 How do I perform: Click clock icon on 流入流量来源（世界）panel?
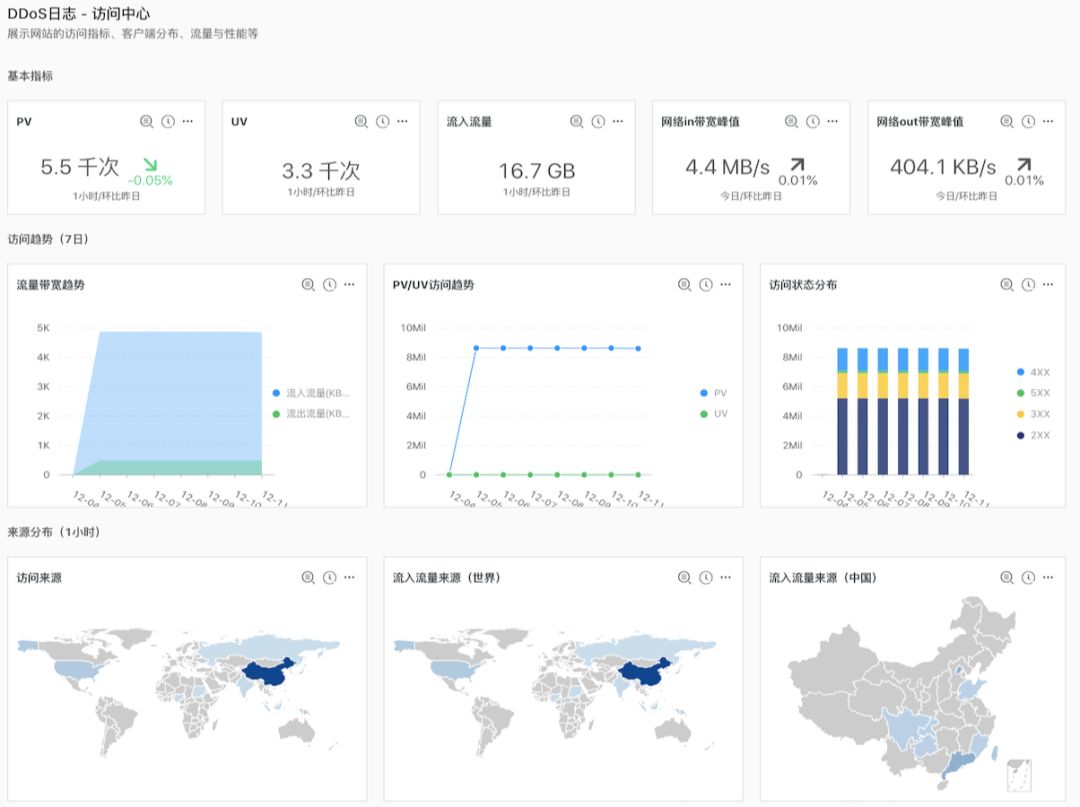706,578
